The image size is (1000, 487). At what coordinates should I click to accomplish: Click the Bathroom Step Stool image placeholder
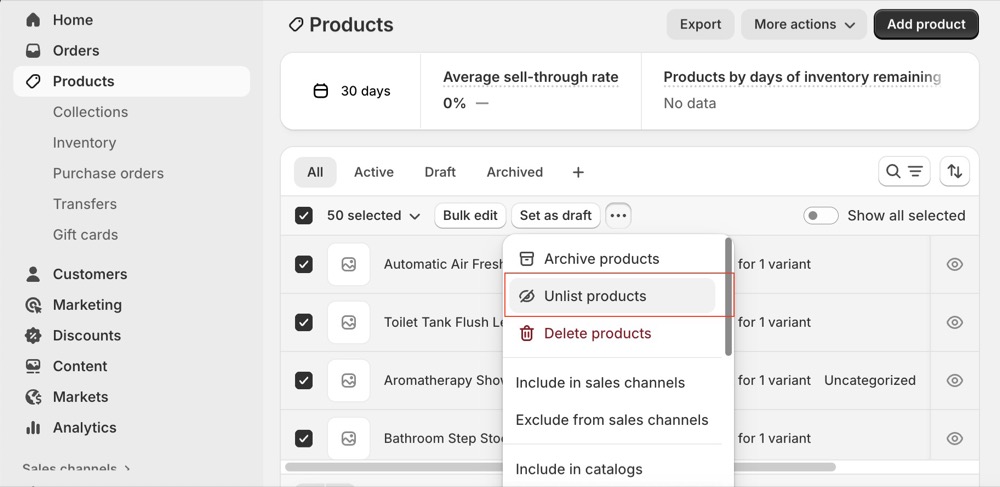pyautogui.click(x=349, y=438)
